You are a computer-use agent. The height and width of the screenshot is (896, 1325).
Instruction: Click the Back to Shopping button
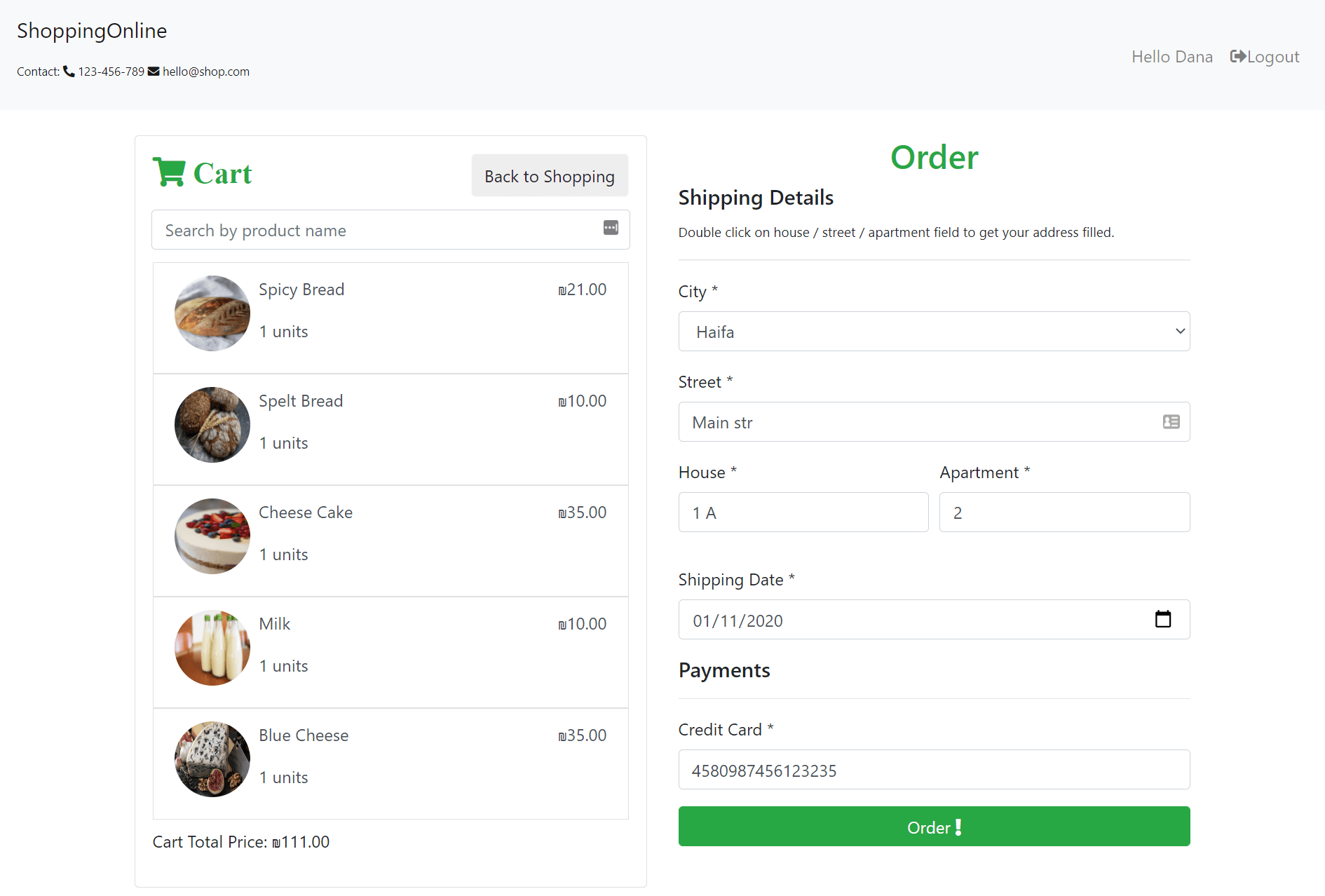(x=550, y=175)
